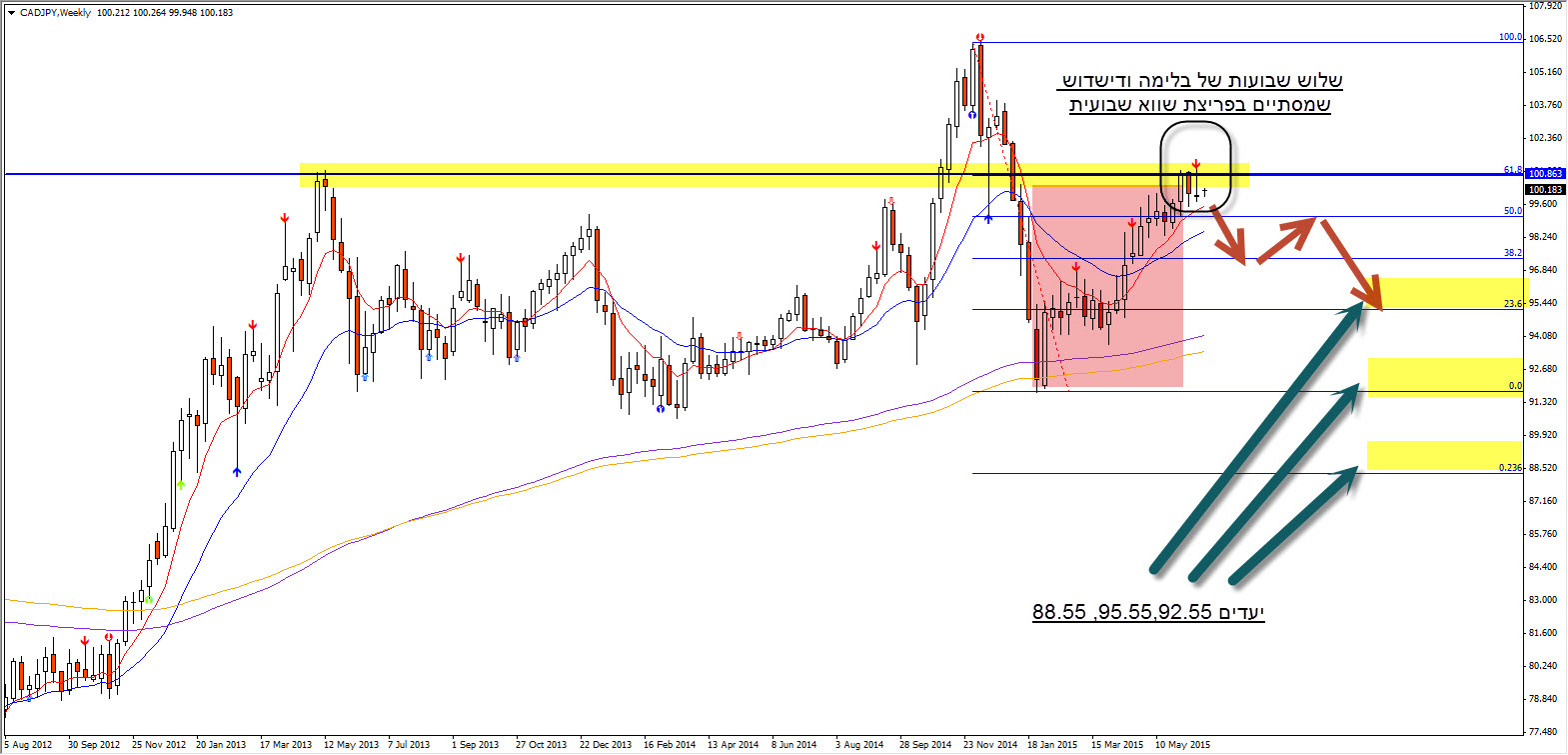Click the yellow target zone at the 0.0 level

pyautogui.click(x=1444, y=376)
